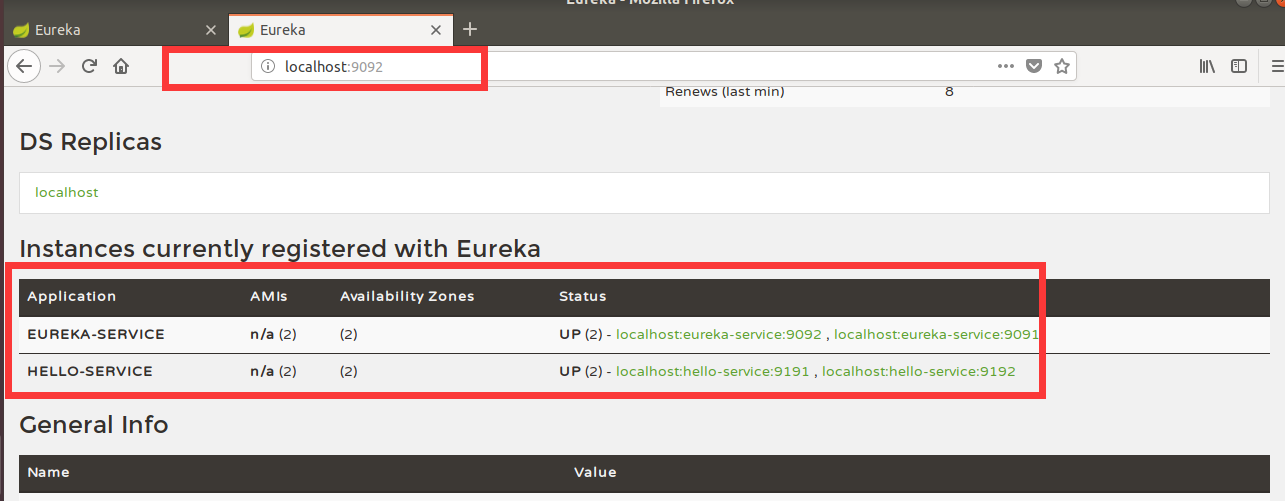Open localhost:eureka-service:9092 instance link

click(x=719, y=334)
